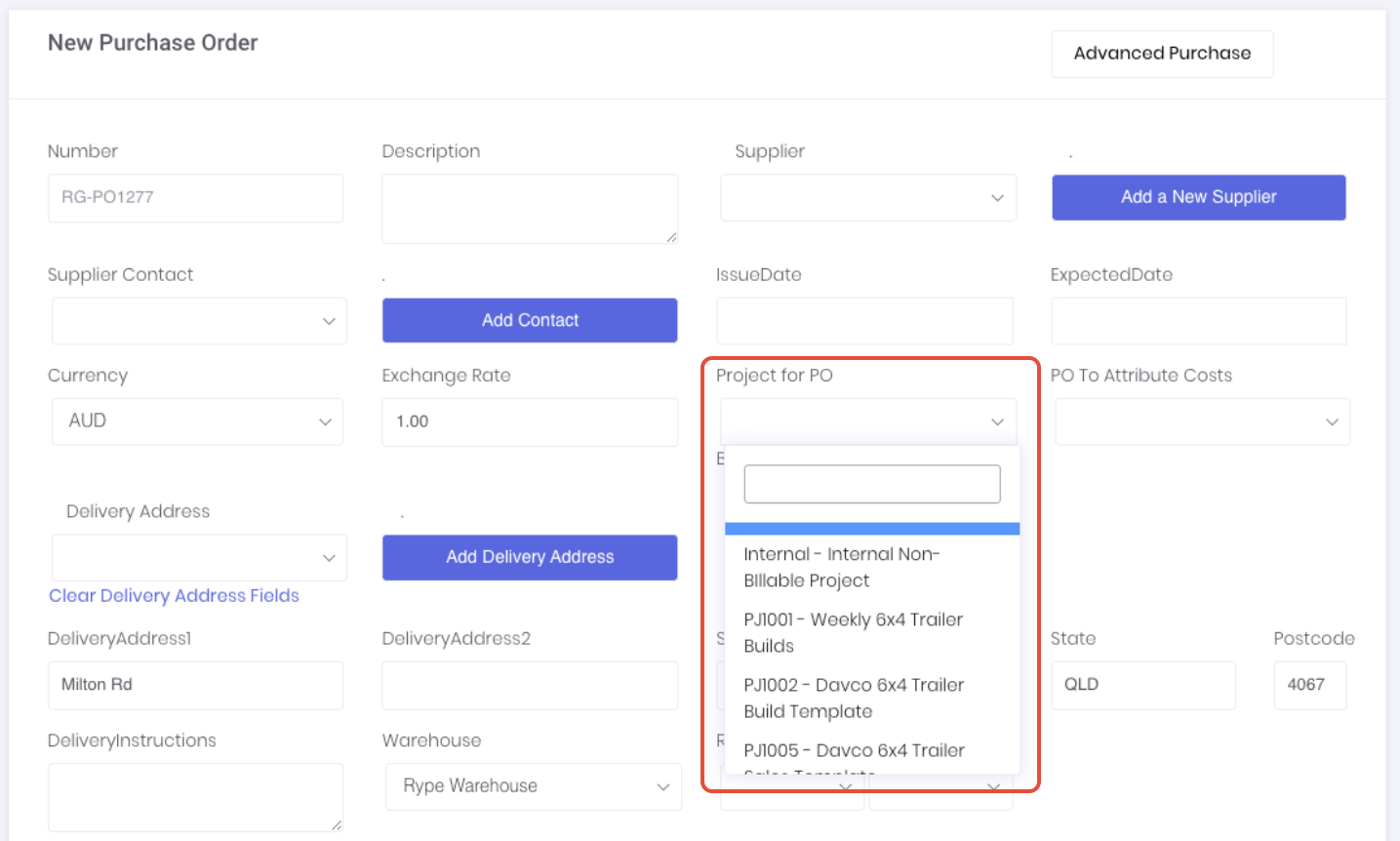This screenshot has width=1400, height=841.
Task: Select PJ1002 - Davco 6x4 Trailer Build Template
Action: coord(855,698)
